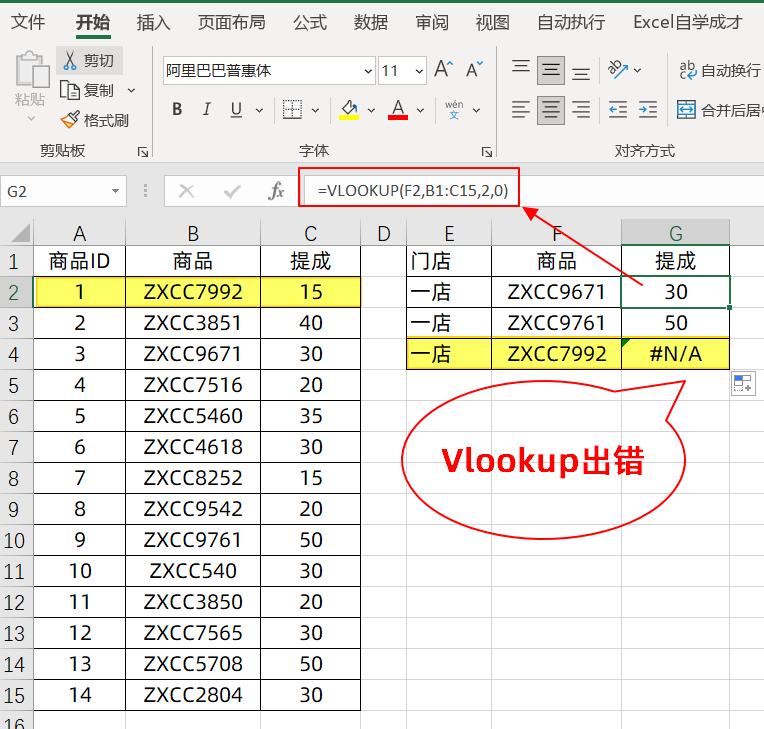
Task: Click the confirm checkmark formula button
Action: 232,191
